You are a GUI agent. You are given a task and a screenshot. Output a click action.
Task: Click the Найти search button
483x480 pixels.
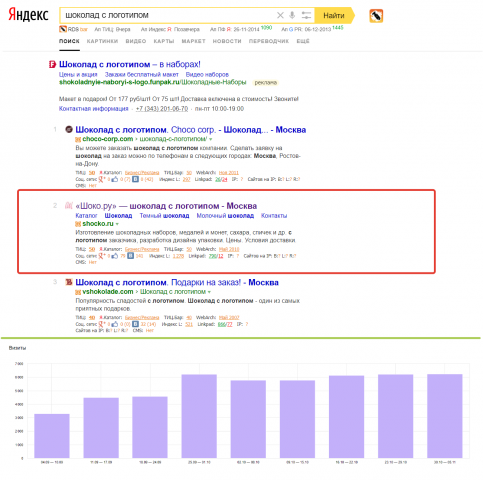click(x=334, y=15)
